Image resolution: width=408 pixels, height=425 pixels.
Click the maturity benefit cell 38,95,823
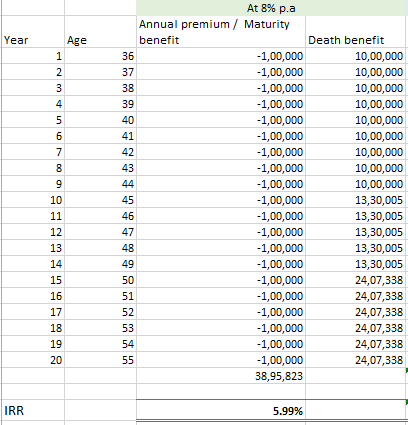point(221,376)
